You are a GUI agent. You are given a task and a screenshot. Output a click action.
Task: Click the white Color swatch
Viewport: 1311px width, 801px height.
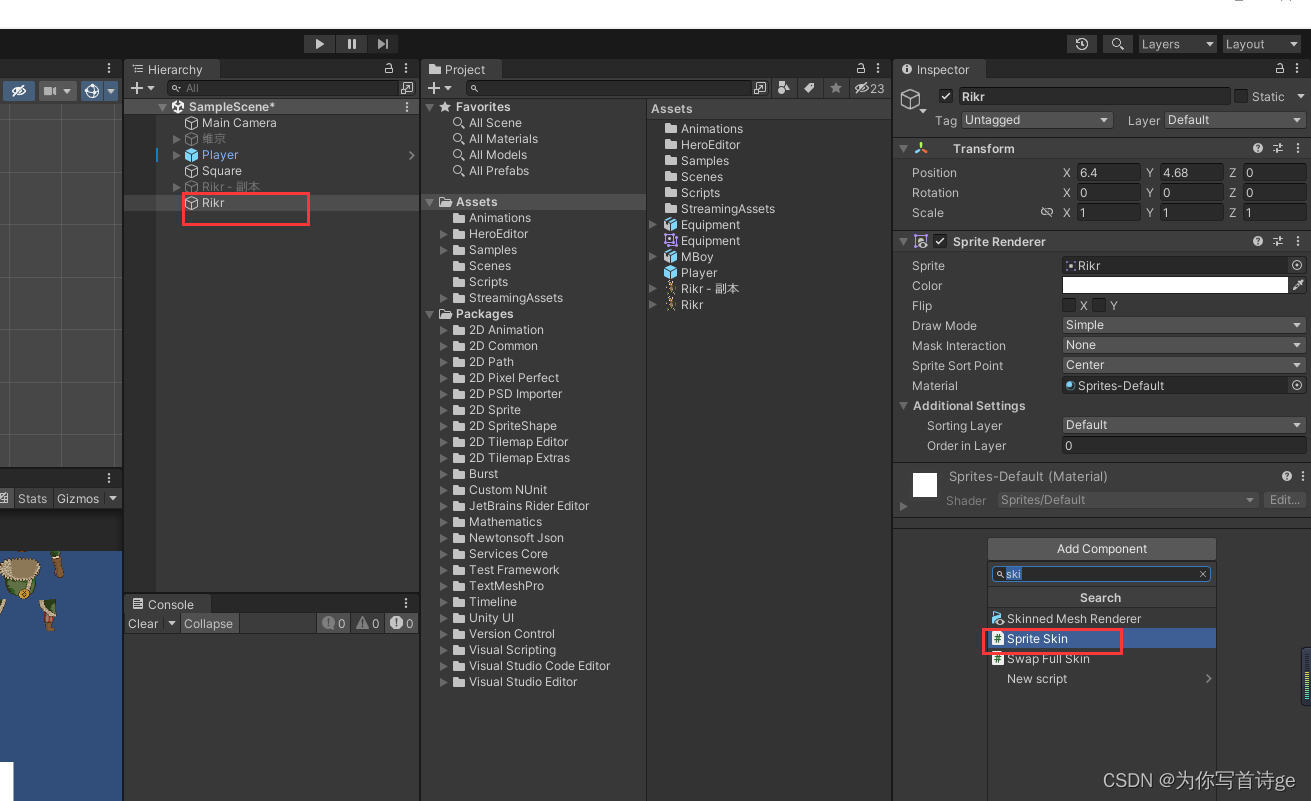(1175, 286)
